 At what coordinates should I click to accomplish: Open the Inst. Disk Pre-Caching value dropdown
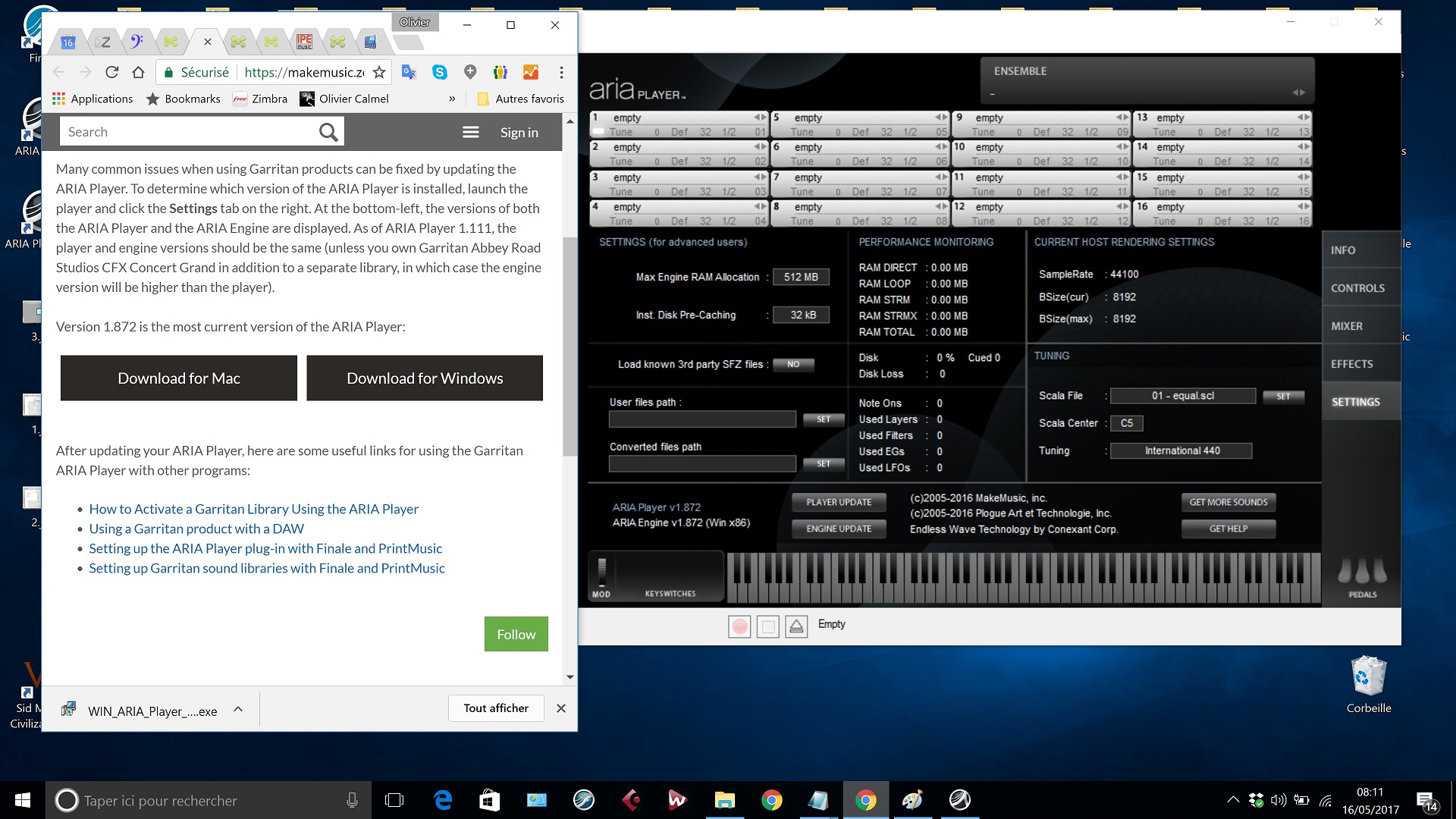point(801,315)
